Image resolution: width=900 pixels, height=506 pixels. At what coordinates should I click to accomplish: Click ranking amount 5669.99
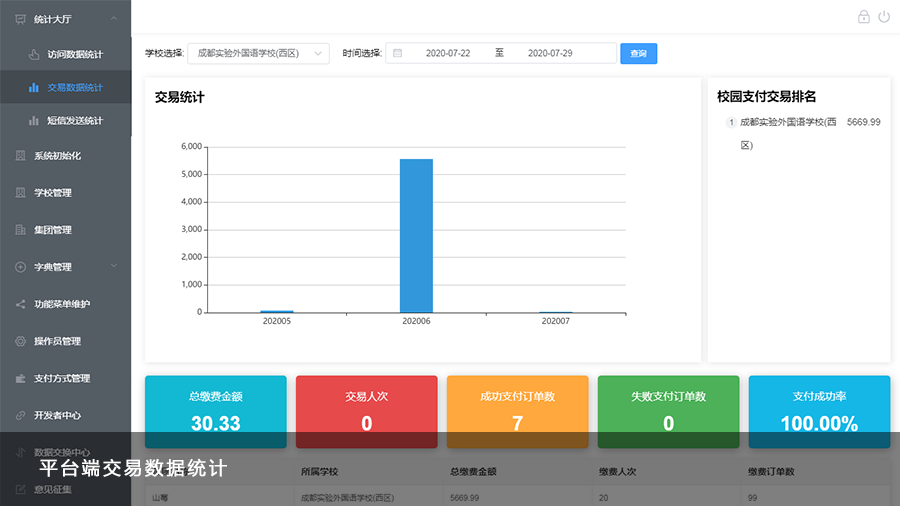[x=863, y=122]
